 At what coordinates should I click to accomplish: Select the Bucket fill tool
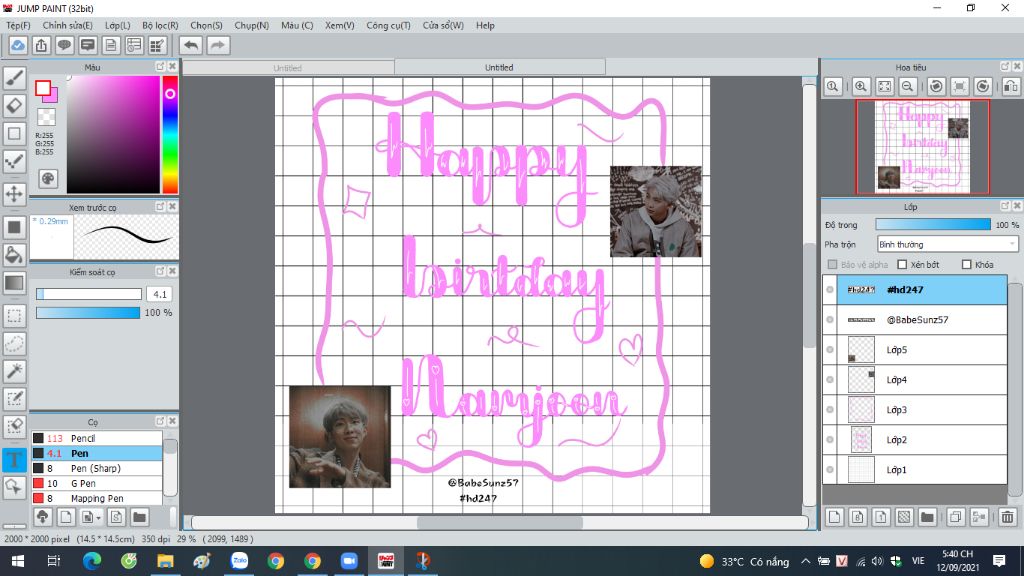tap(14, 255)
